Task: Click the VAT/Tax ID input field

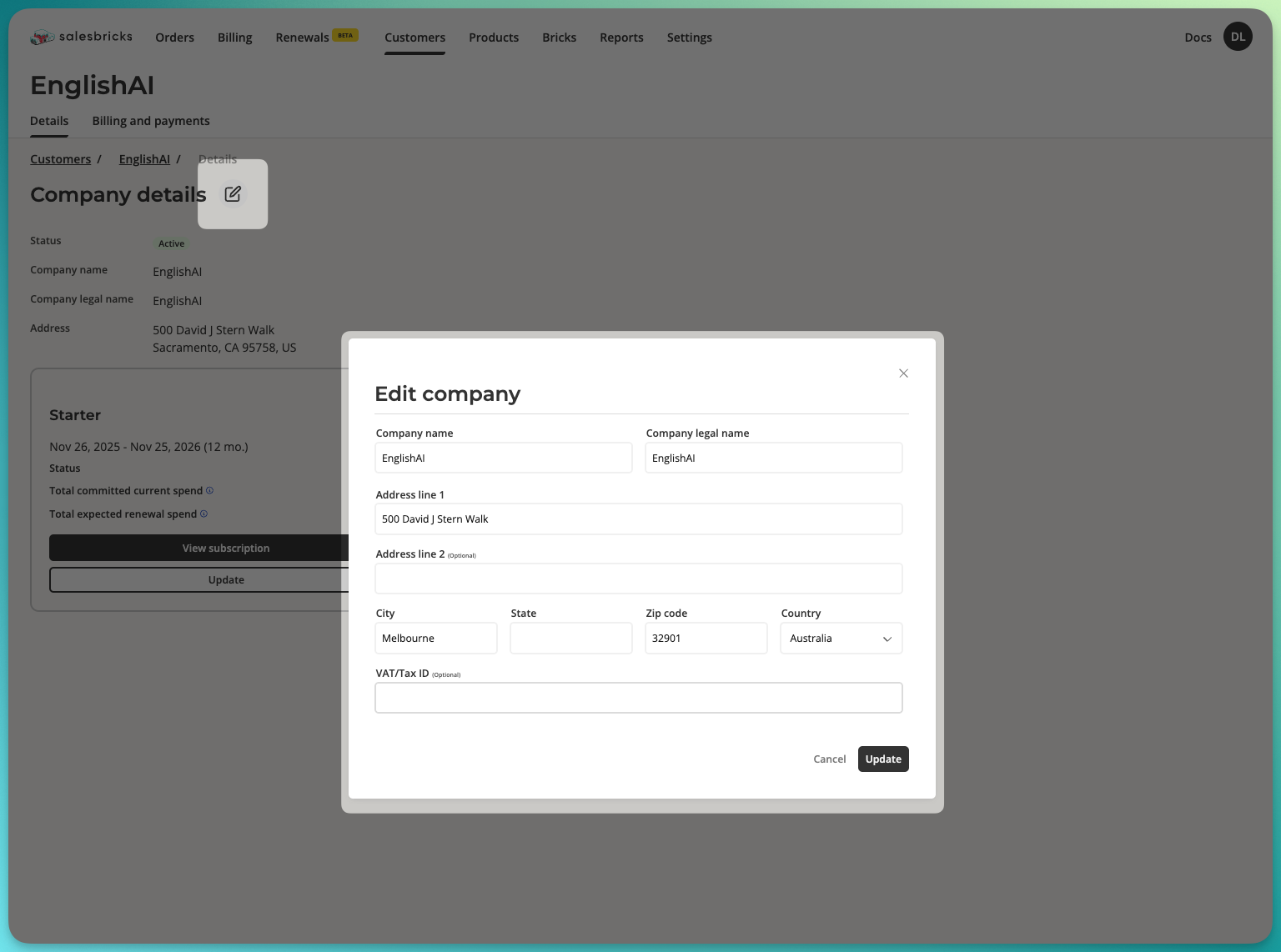Action: coord(639,698)
